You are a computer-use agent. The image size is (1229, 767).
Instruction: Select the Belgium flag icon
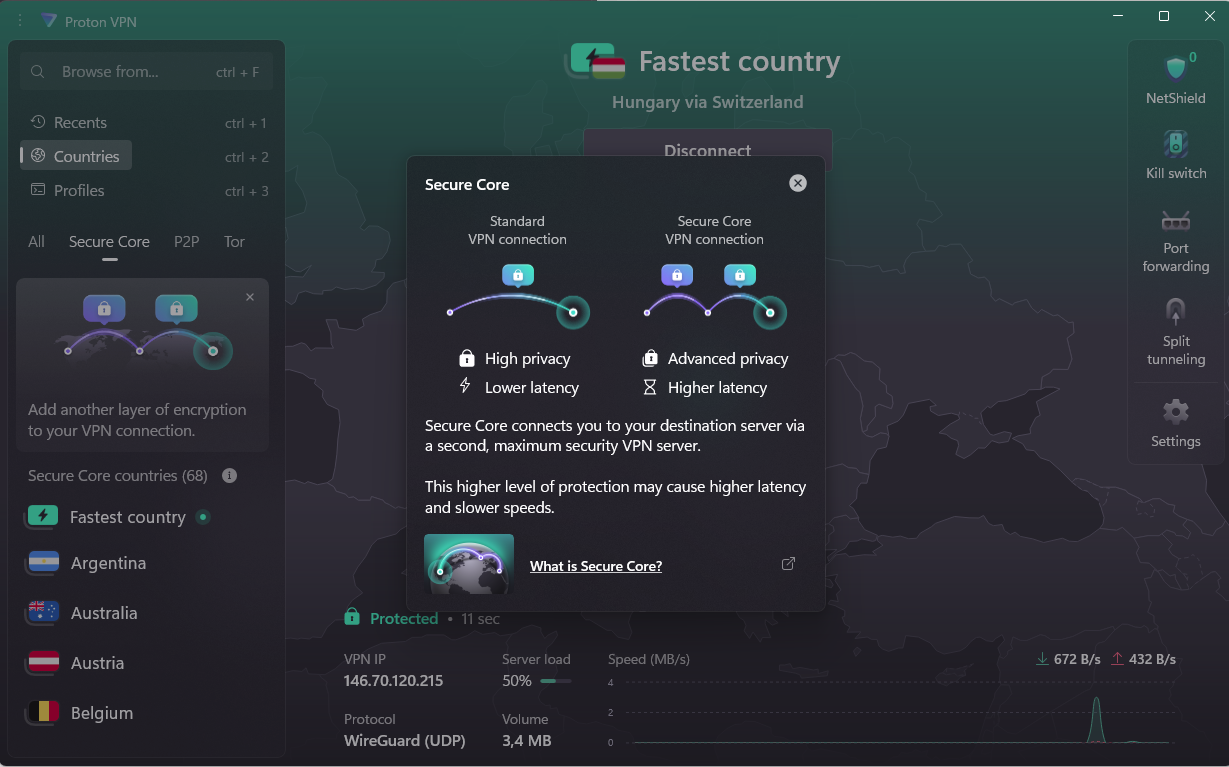[43, 713]
